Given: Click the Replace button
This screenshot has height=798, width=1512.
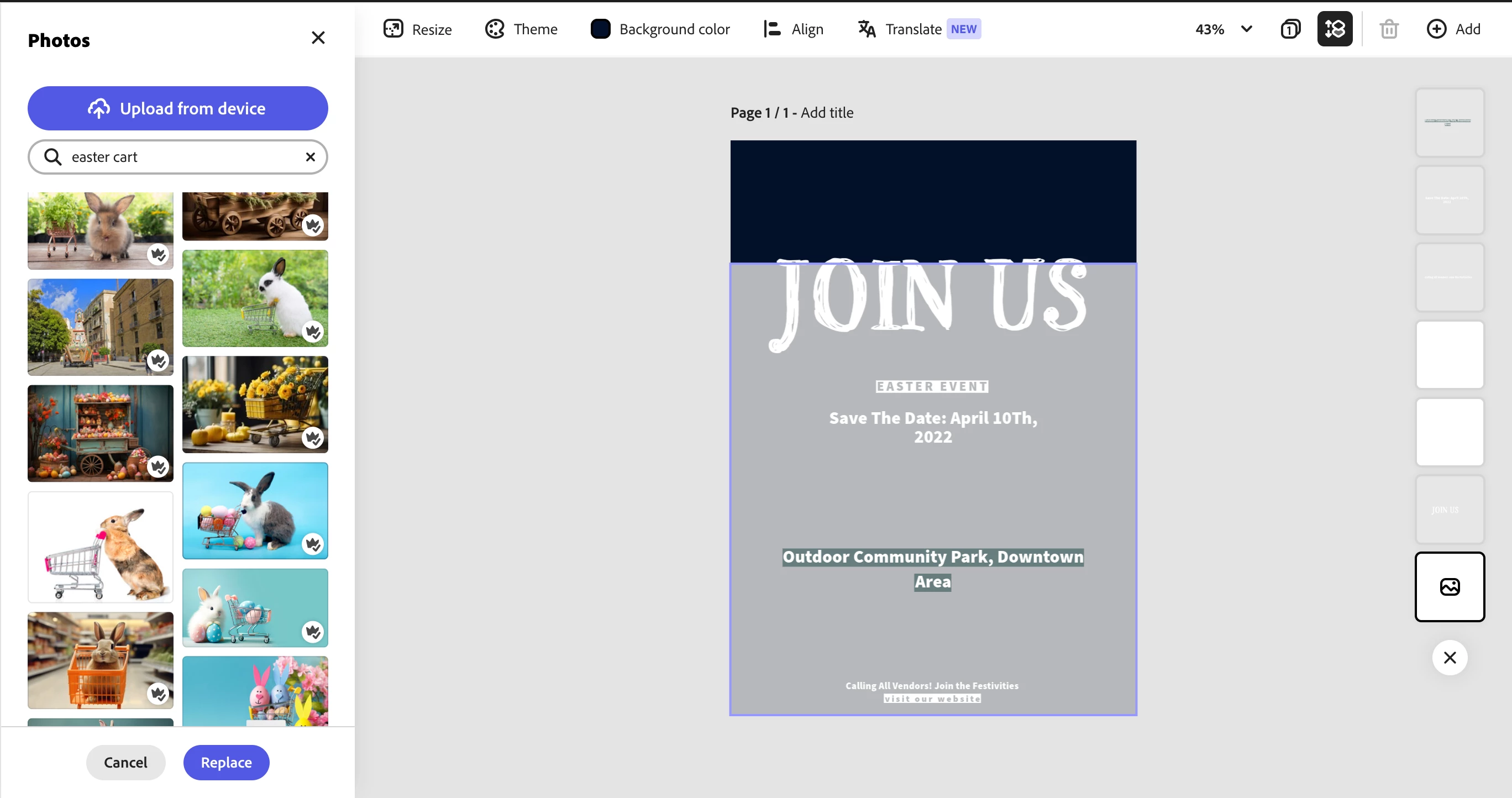Looking at the screenshot, I should pos(226,762).
